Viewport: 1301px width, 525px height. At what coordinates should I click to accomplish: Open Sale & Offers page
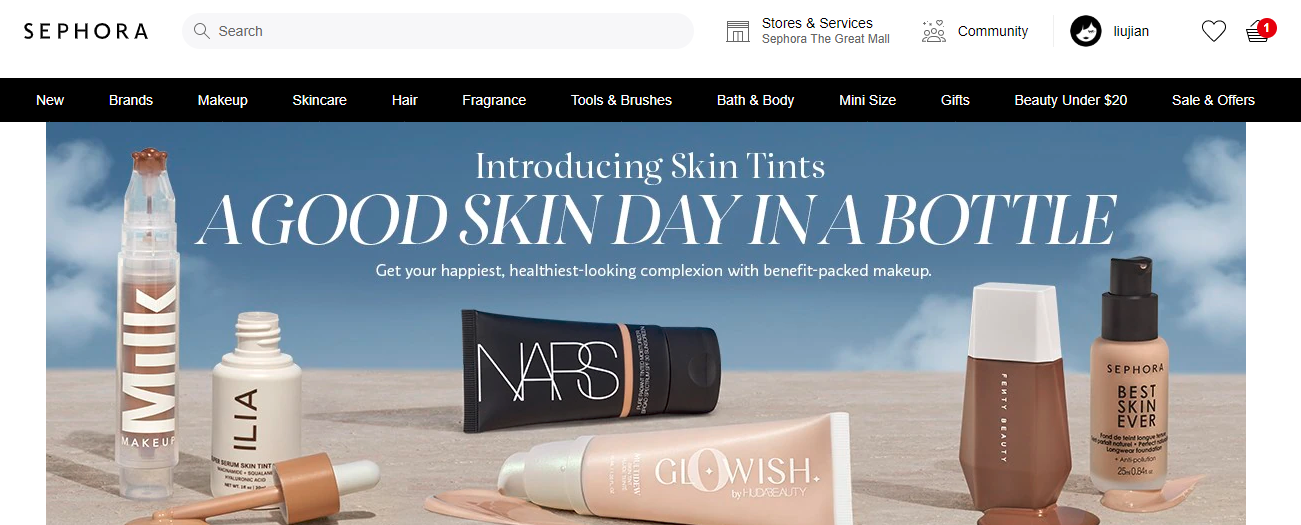(x=1214, y=100)
